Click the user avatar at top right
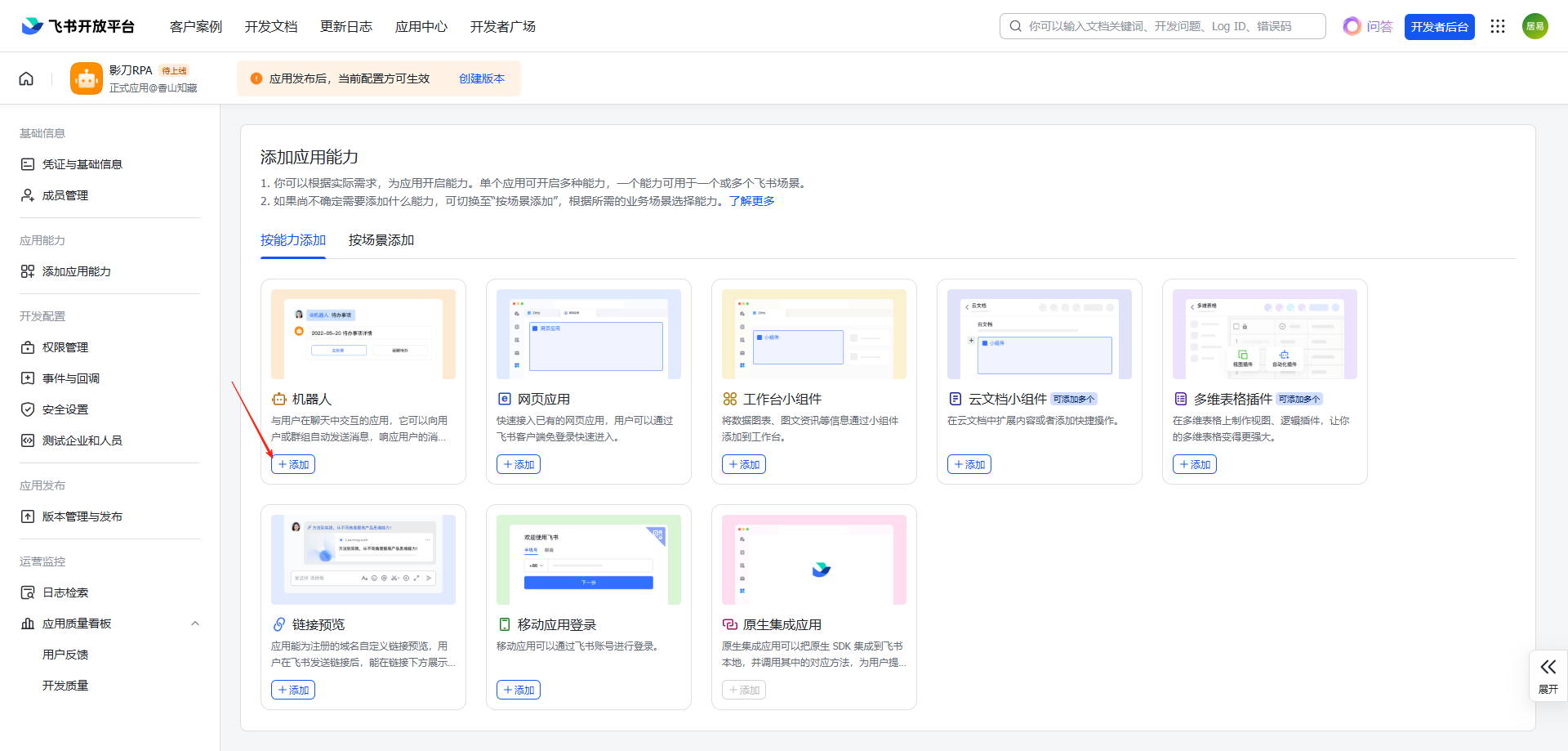 (x=1535, y=26)
